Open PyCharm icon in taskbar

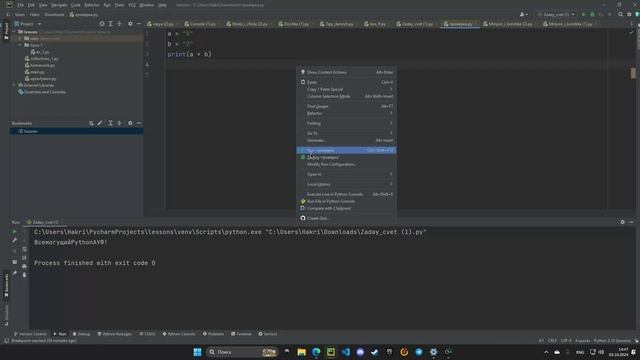tap(331, 352)
